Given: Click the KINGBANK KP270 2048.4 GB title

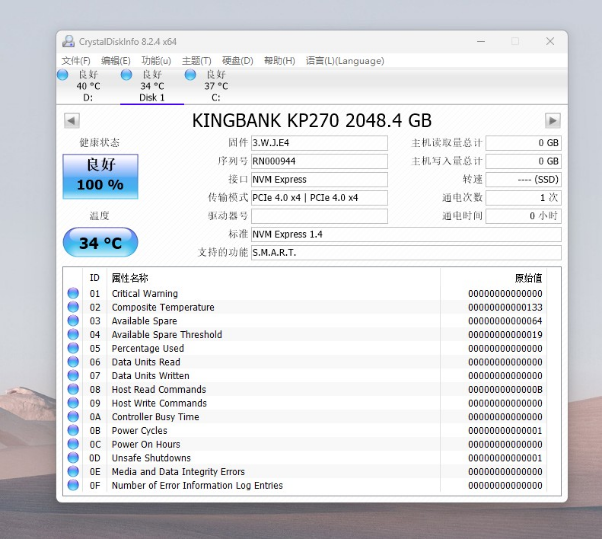Looking at the screenshot, I should coord(312,121).
